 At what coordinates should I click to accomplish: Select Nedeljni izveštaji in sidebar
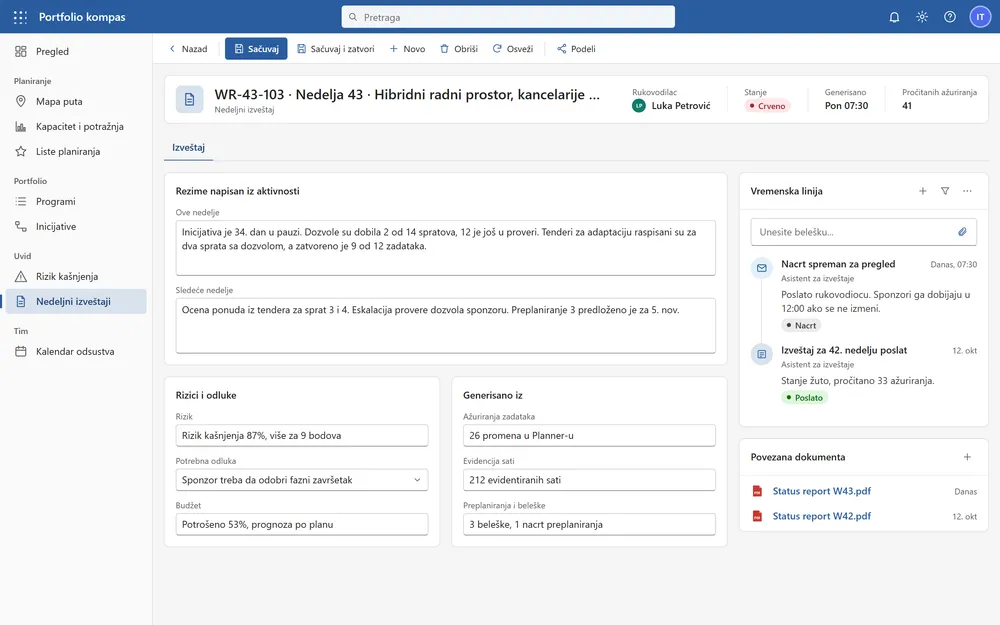click(76, 301)
